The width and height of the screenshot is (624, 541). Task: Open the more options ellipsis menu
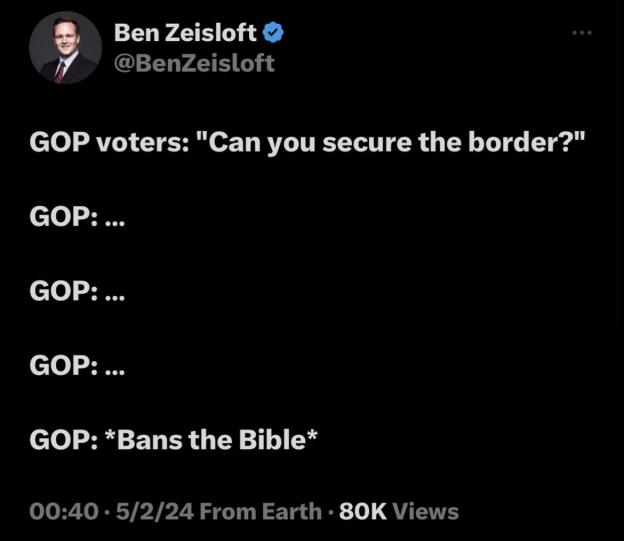582,34
